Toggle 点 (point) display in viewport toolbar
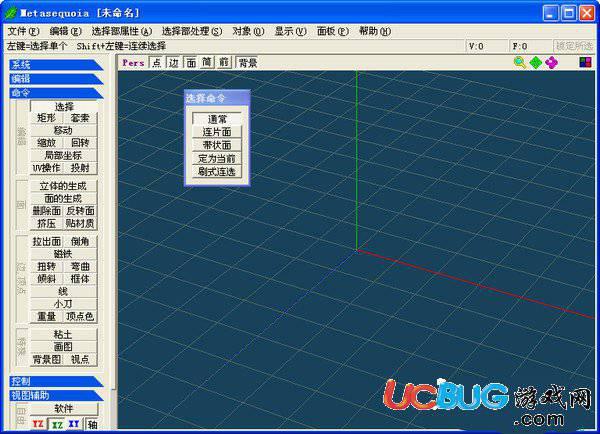600x434 pixels. tap(157, 63)
